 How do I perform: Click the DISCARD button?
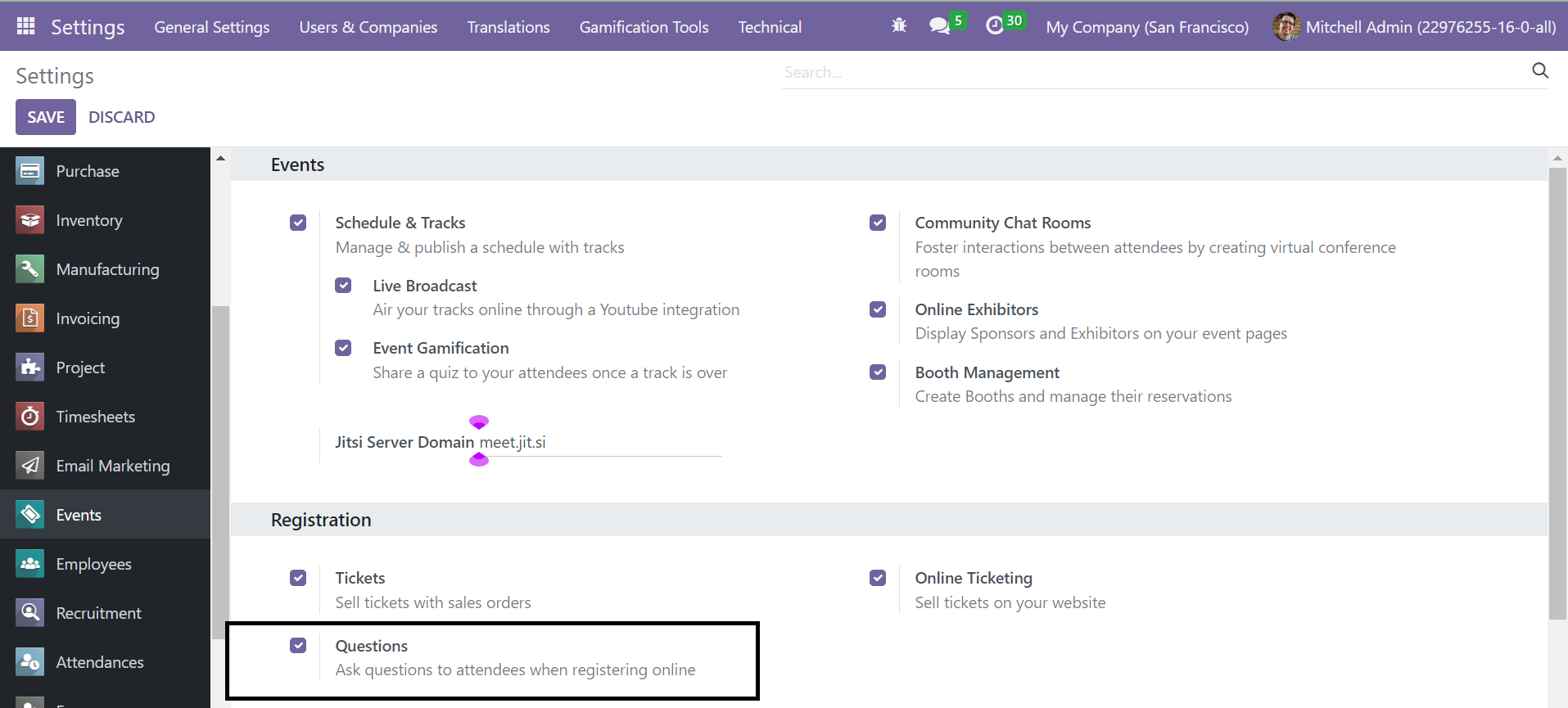tap(122, 117)
